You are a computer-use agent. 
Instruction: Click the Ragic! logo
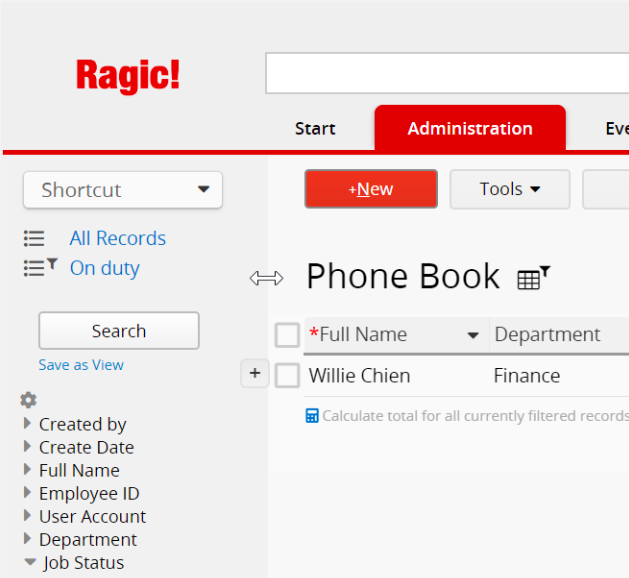[128, 76]
